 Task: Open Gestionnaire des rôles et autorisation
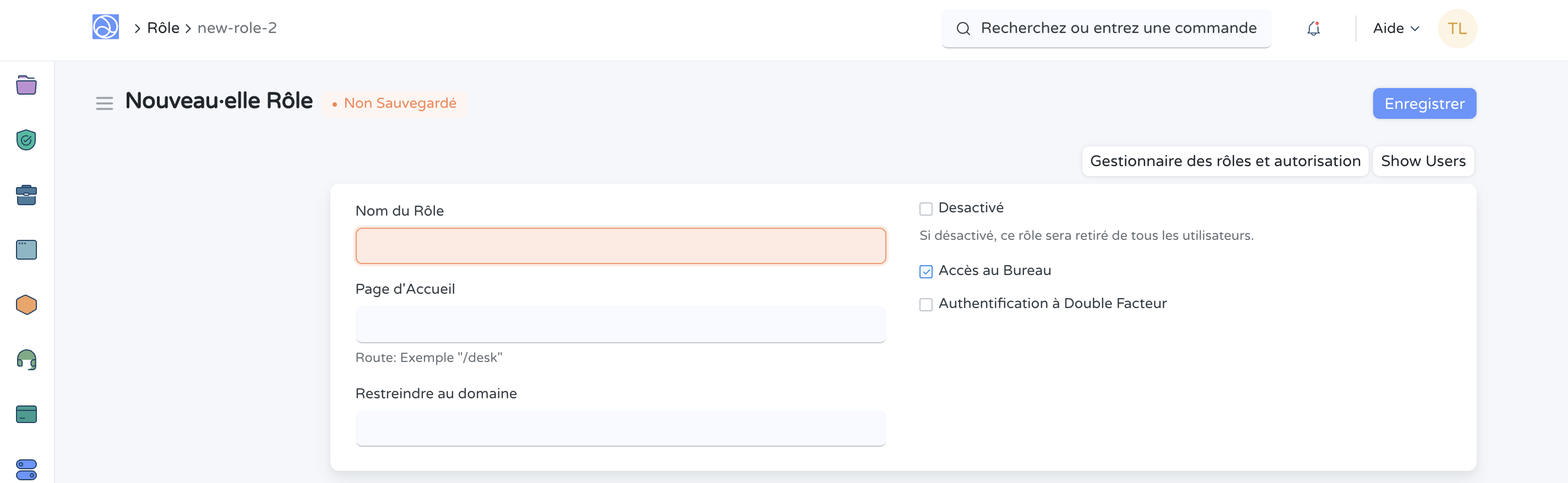click(1224, 161)
